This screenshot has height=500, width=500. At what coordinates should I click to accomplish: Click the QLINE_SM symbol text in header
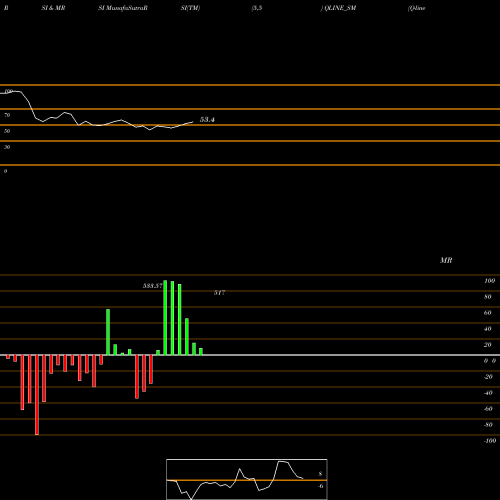[x=340, y=8]
